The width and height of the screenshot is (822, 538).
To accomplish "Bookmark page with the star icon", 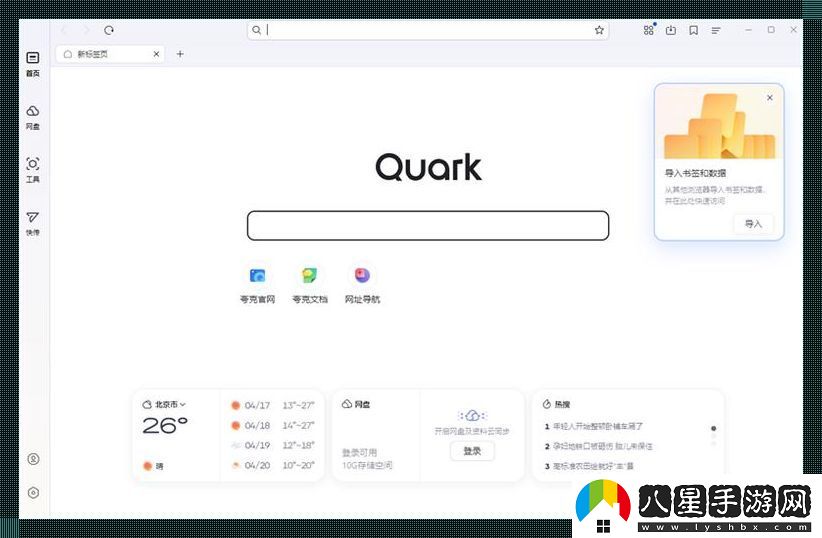I will pos(599,30).
